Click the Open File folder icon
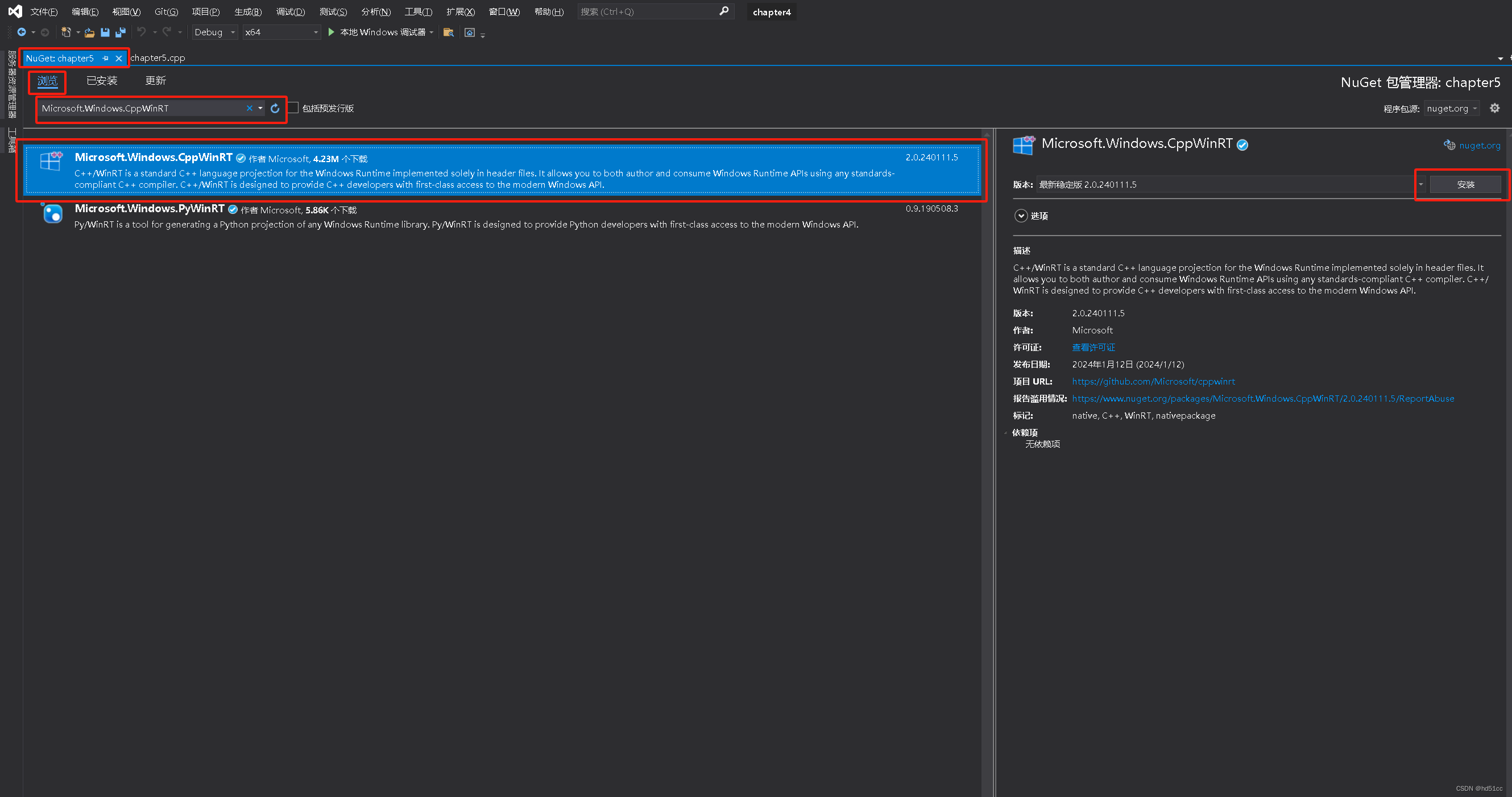The width and height of the screenshot is (1512, 797). 89,32
